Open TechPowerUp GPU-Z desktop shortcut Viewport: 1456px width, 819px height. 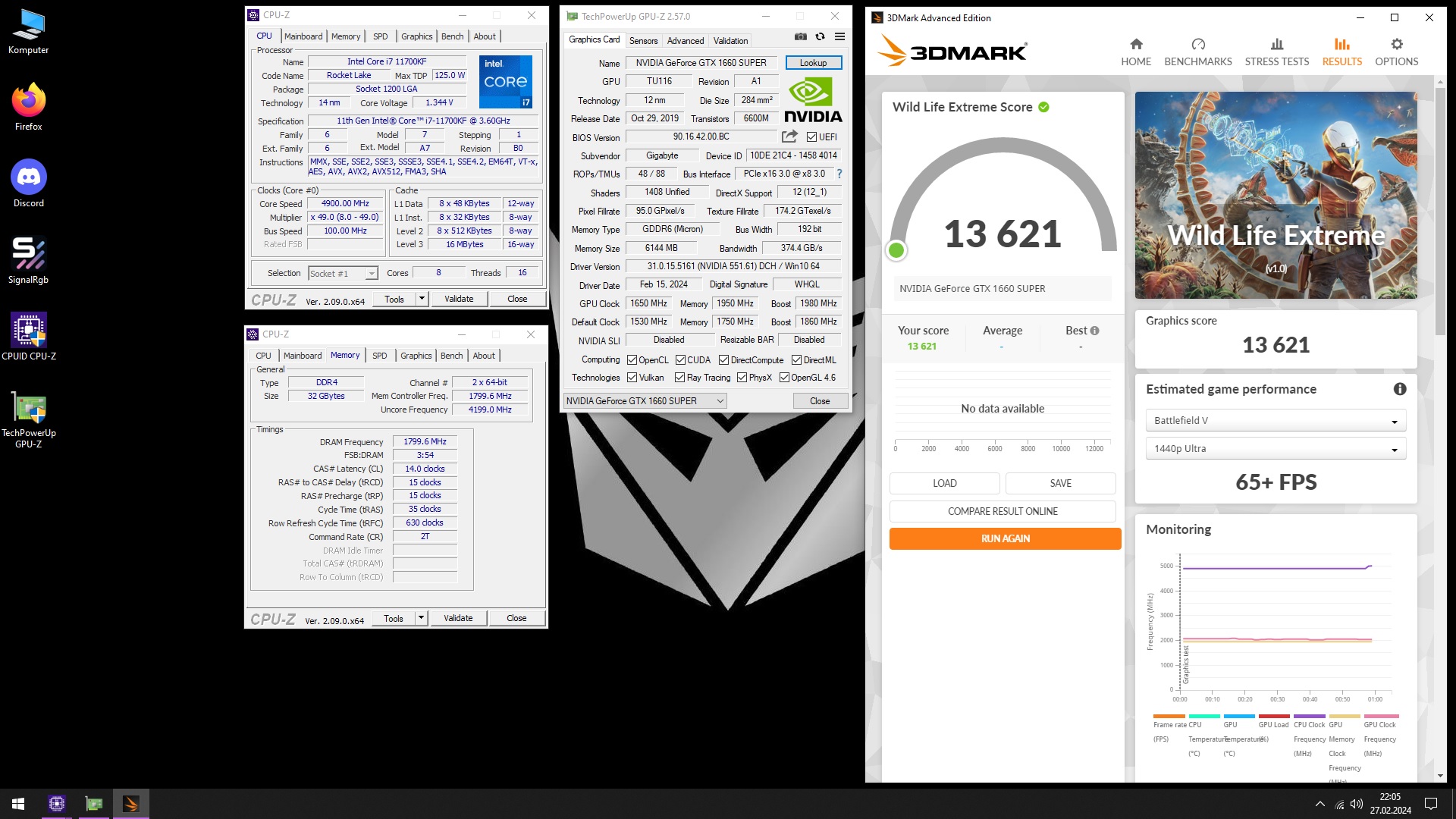pyautogui.click(x=29, y=419)
